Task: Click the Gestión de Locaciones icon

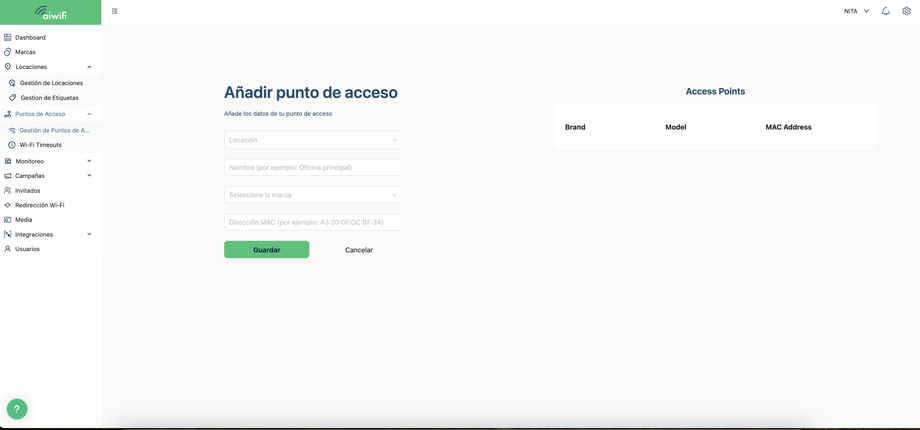Action: [x=12, y=83]
